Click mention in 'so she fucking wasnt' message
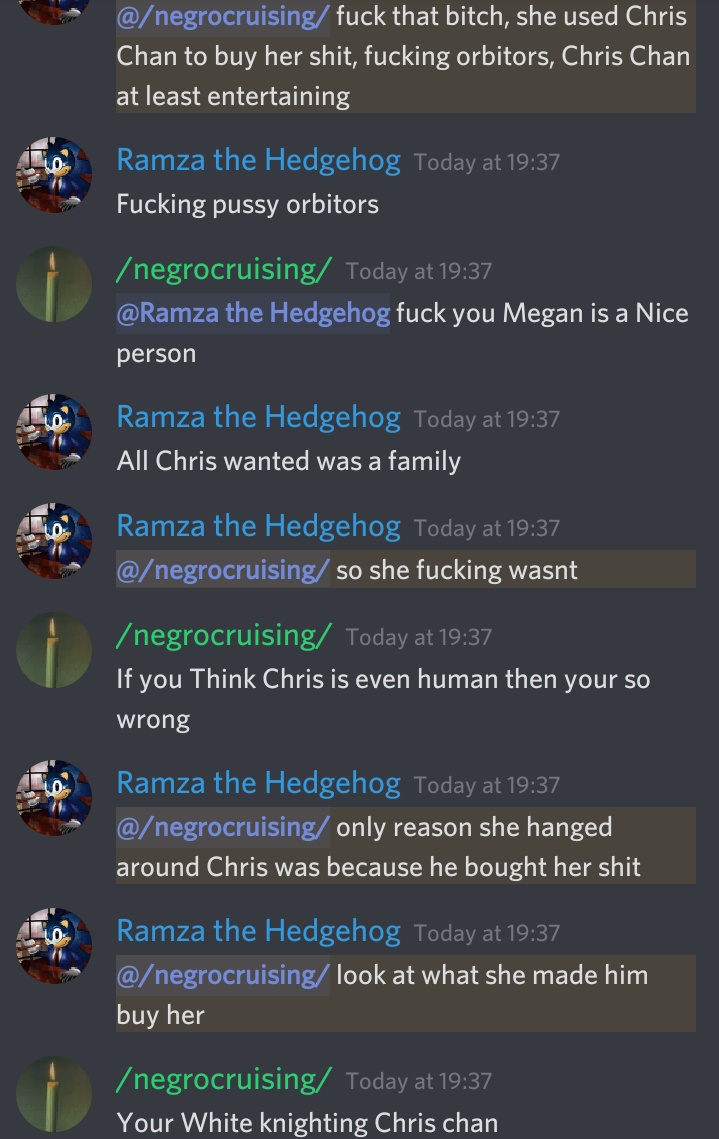Image resolution: width=719 pixels, height=1139 pixels. coord(222,570)
